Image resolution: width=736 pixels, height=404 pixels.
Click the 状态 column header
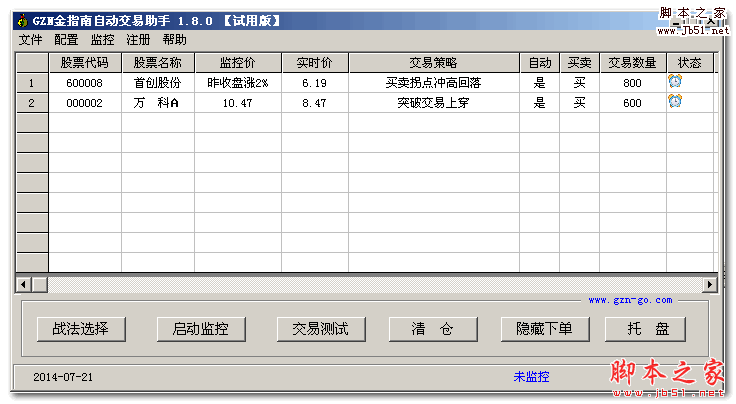[x=690, y=63]
